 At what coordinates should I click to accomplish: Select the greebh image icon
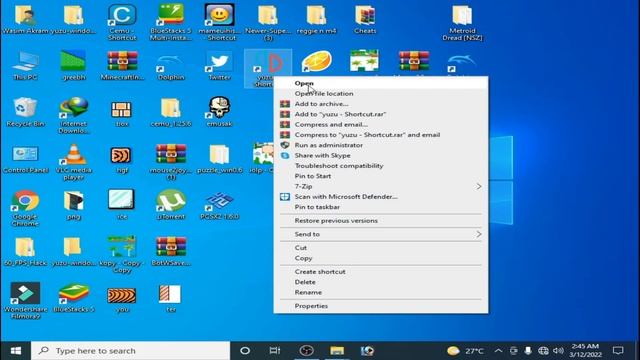[74, 65]
